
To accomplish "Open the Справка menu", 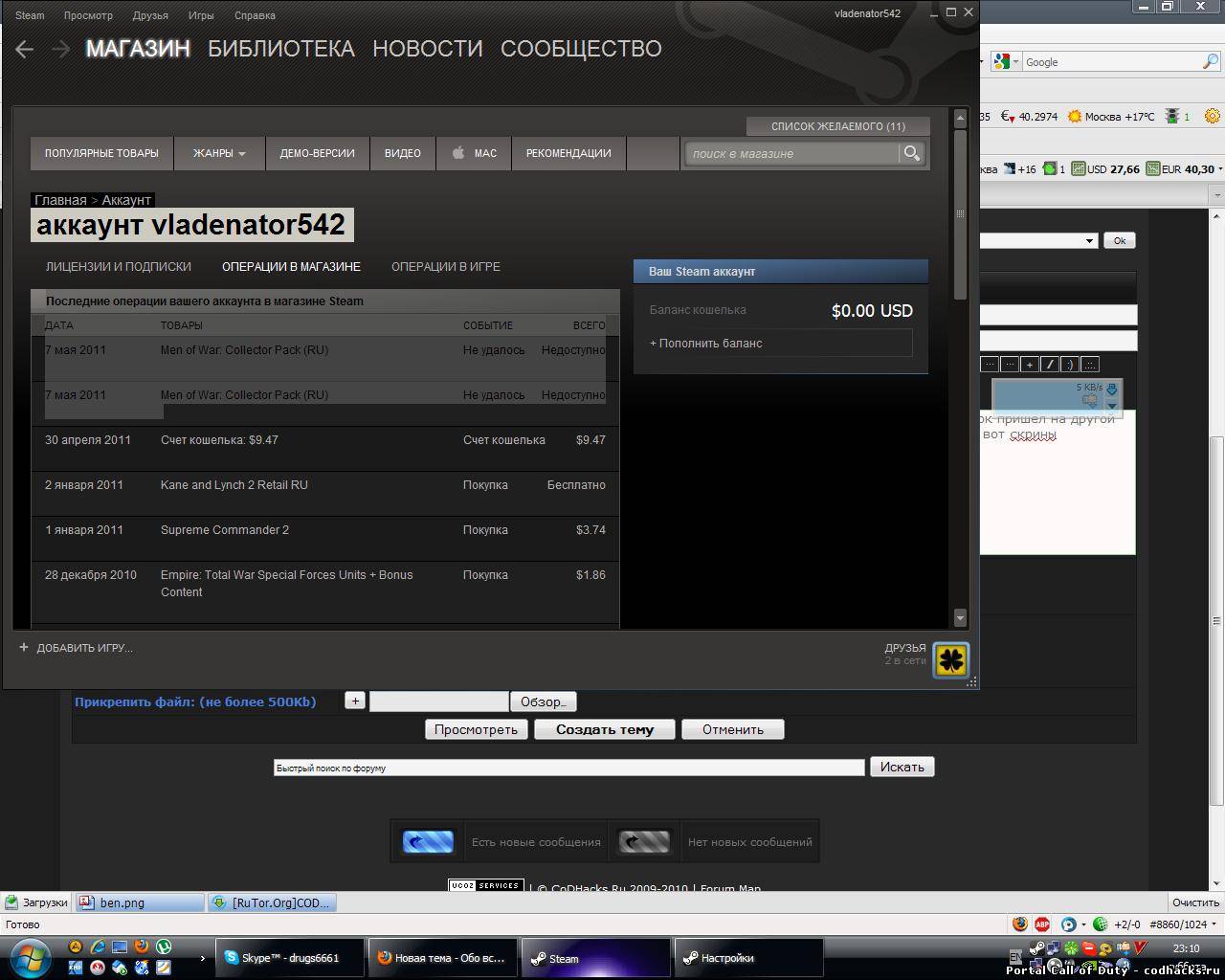I will [x=255, y=15].
